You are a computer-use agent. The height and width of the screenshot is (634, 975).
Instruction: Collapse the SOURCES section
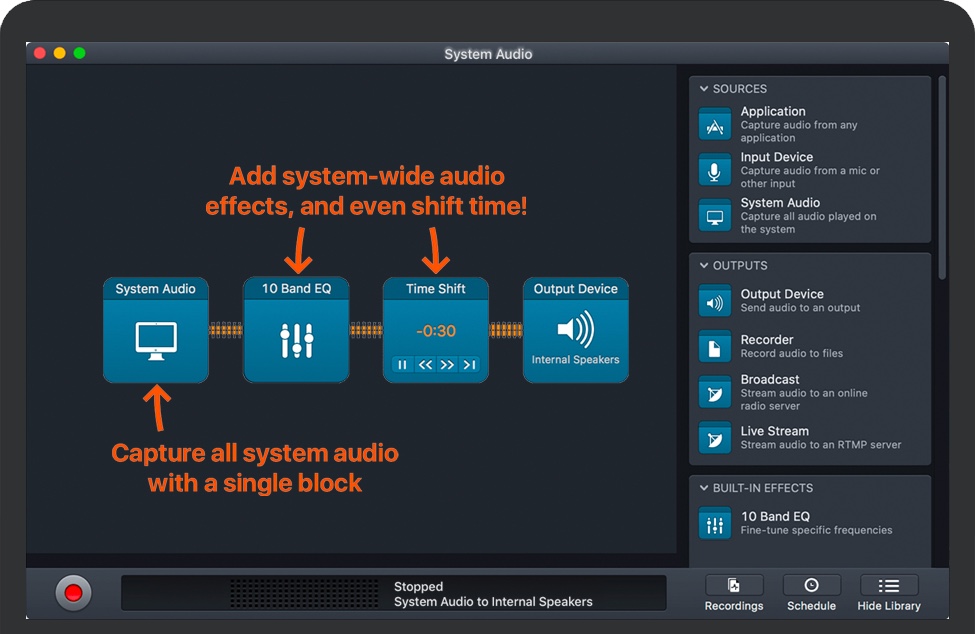[704, 89]
